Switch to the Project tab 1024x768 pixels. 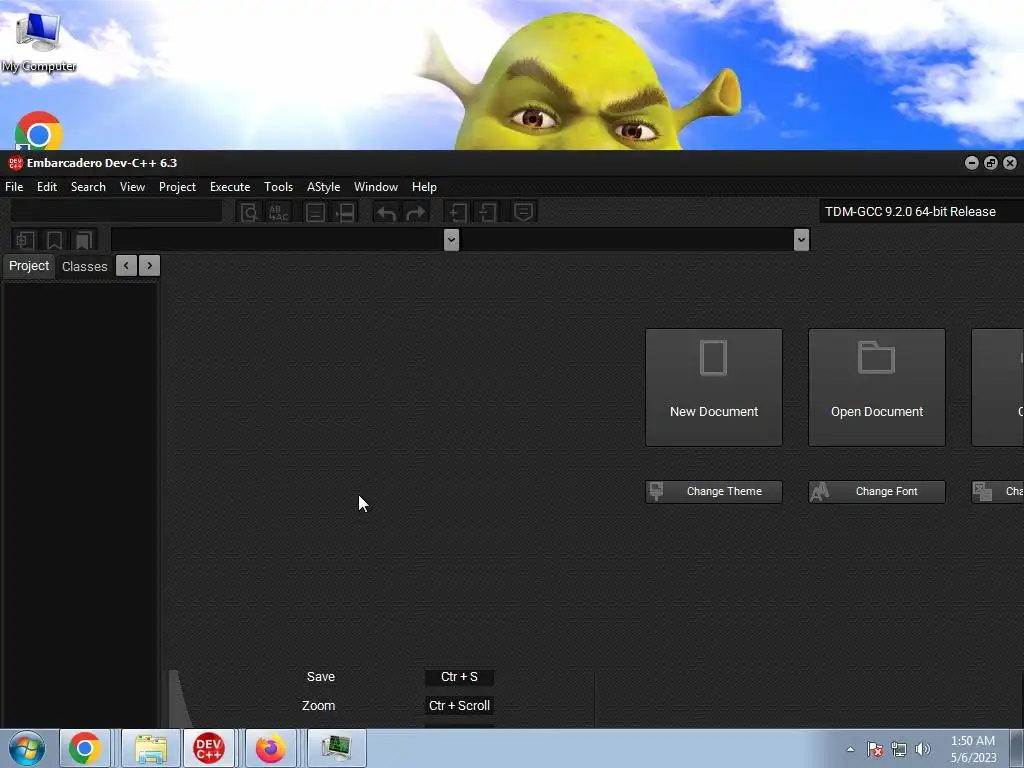[x=29, y=266]
